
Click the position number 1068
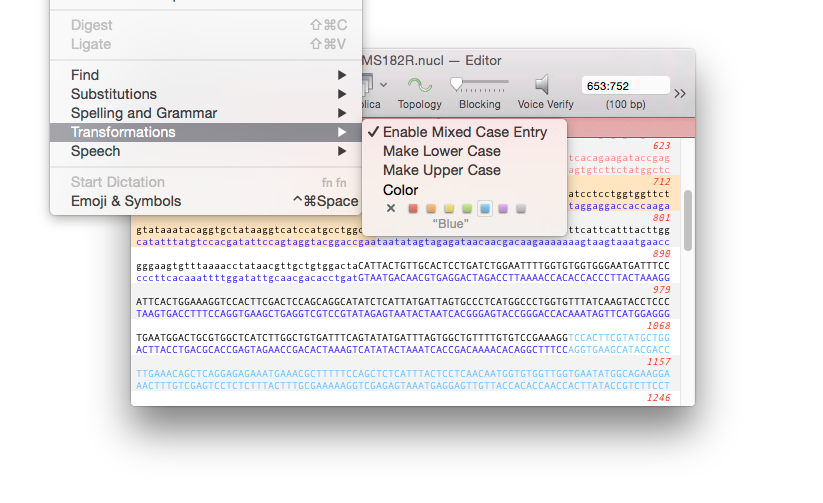[659, 326]
